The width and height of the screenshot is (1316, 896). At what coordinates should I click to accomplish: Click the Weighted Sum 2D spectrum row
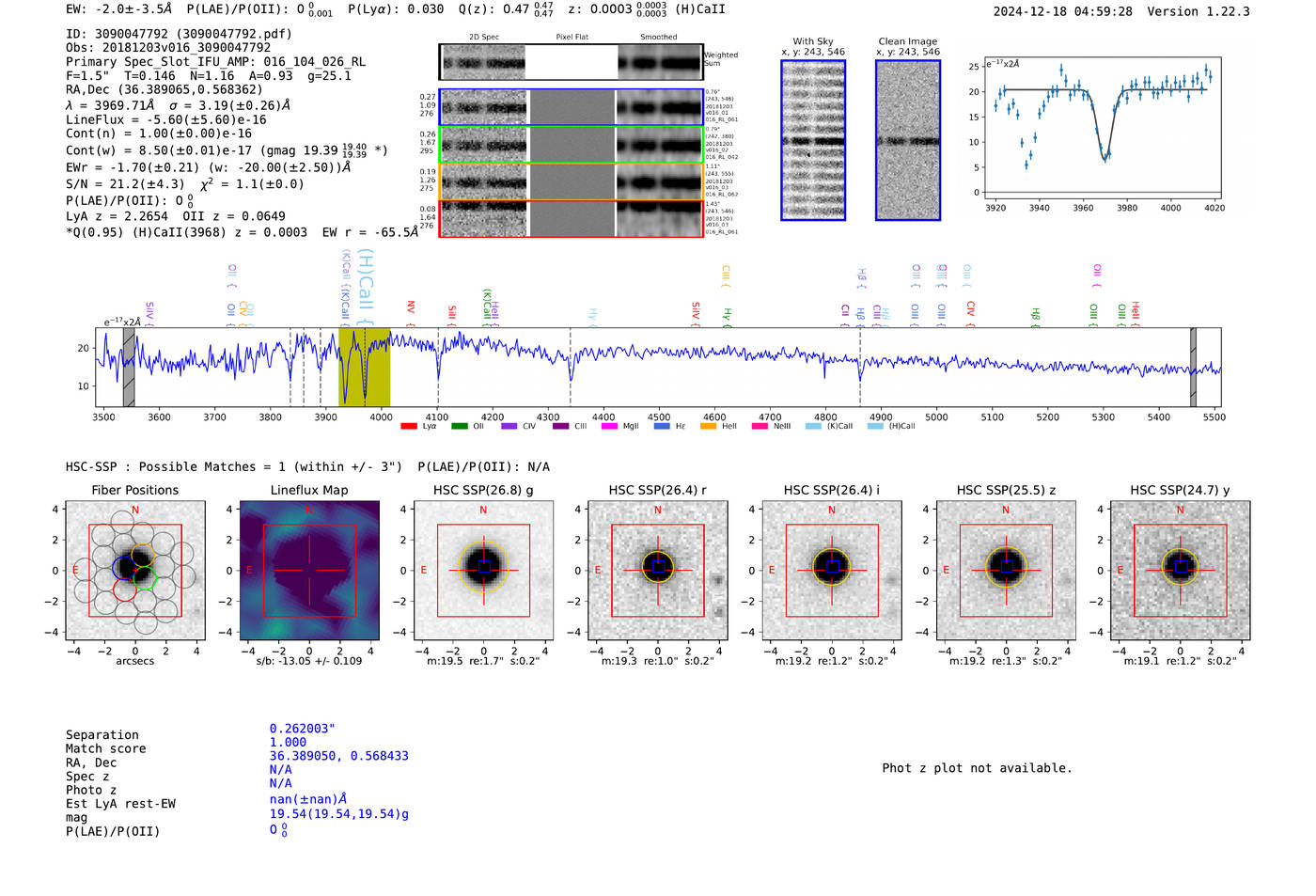click(571, 62)
